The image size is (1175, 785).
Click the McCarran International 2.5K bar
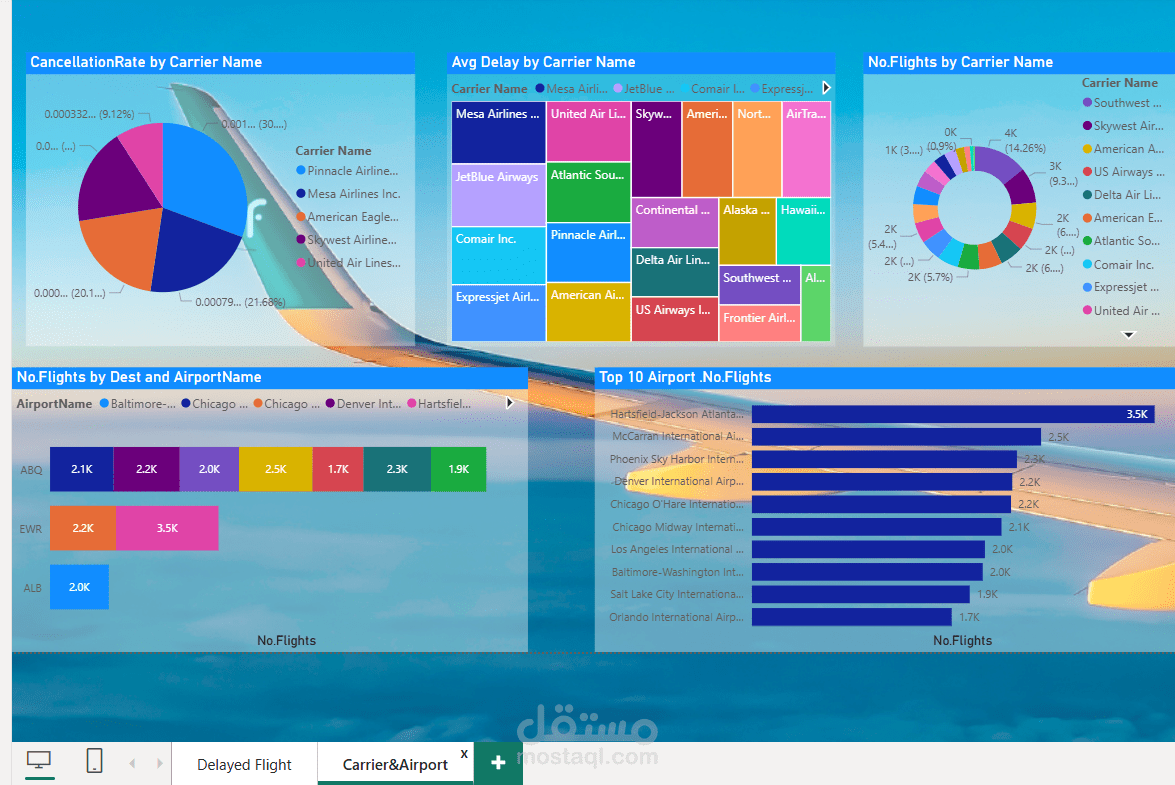pos(896,437)
